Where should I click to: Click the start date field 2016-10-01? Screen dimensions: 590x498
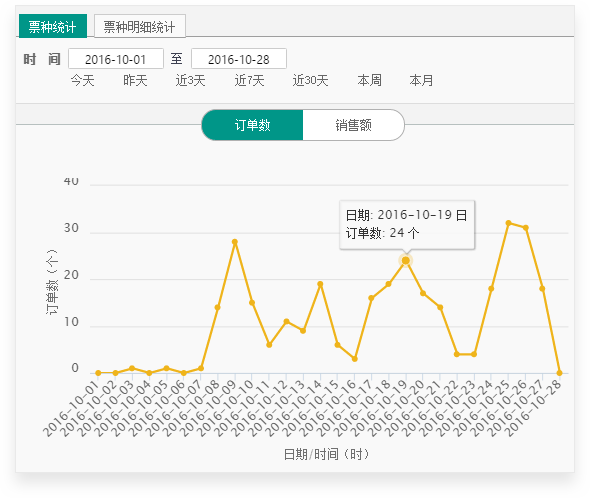point(116,59)
